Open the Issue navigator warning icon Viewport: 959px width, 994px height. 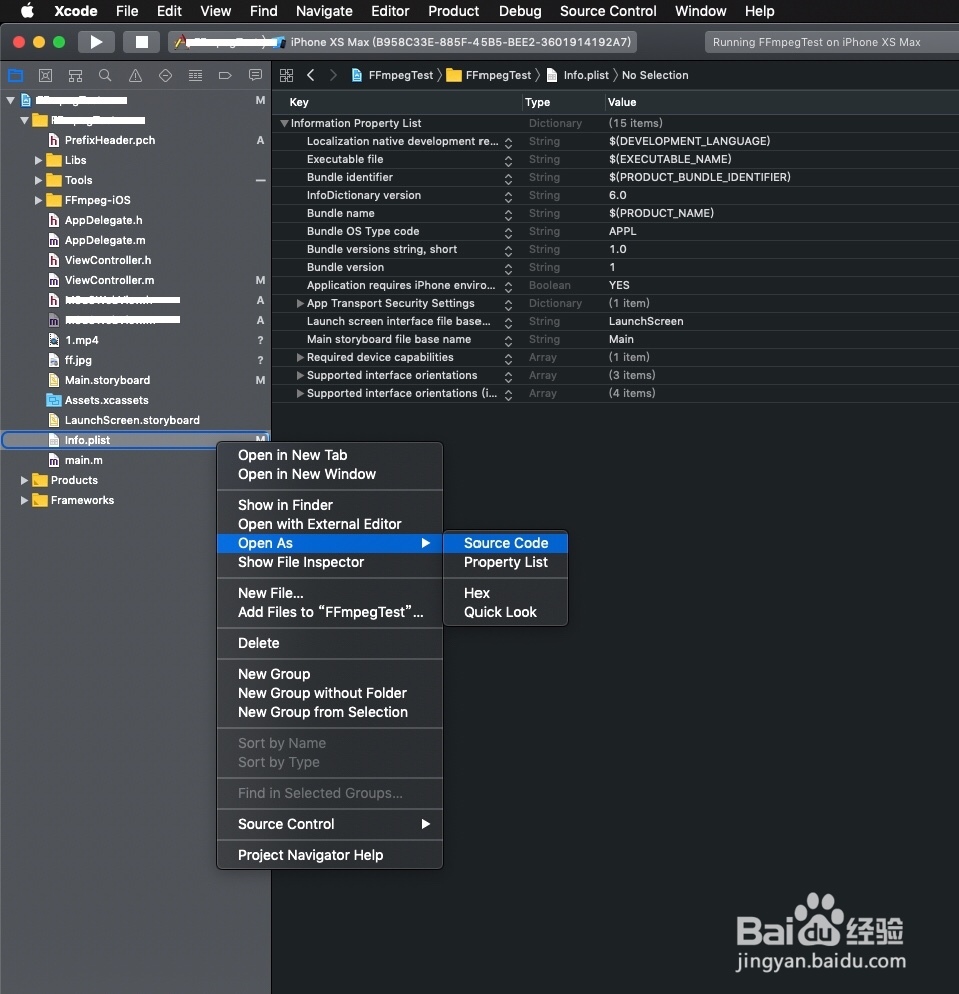pos(136,75)
